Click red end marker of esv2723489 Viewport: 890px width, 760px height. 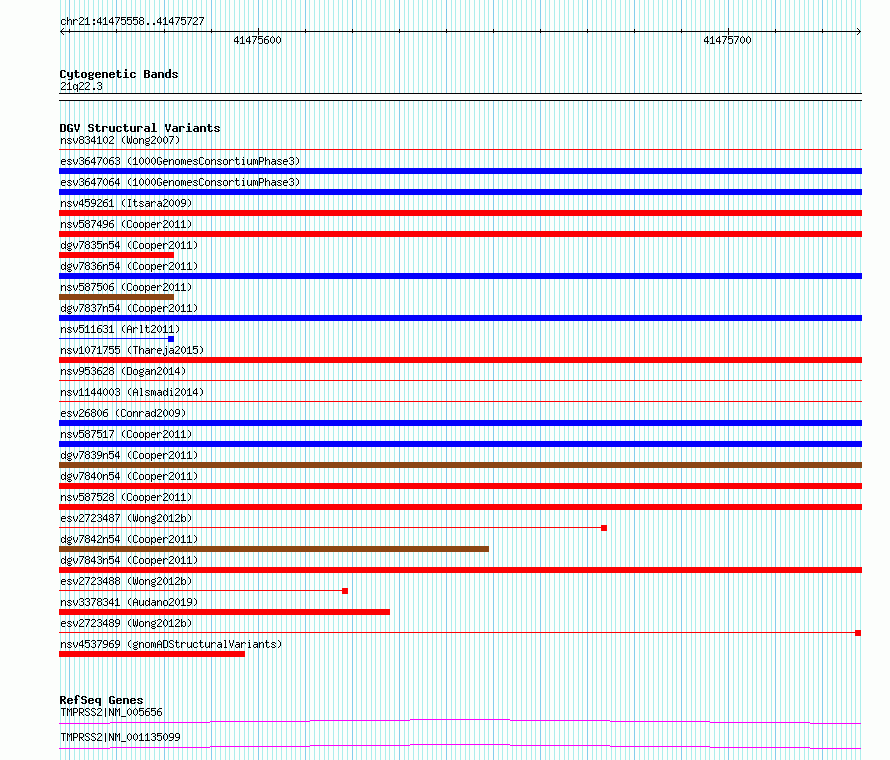(858, 633)
